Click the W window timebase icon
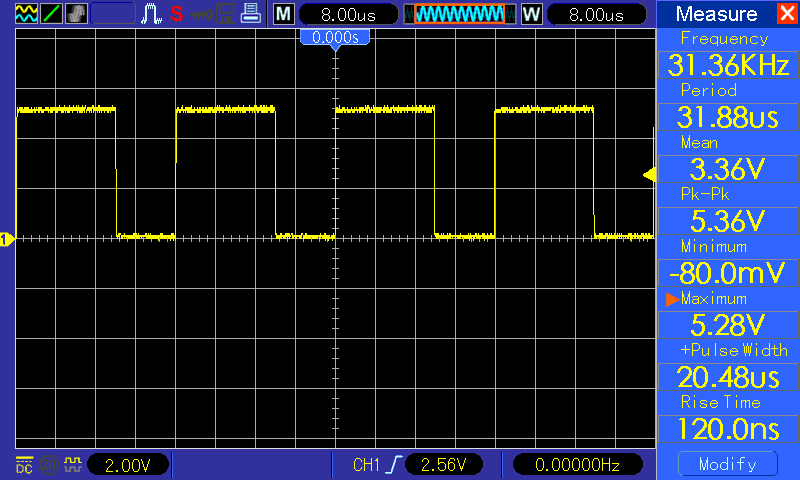 point(531,14)
